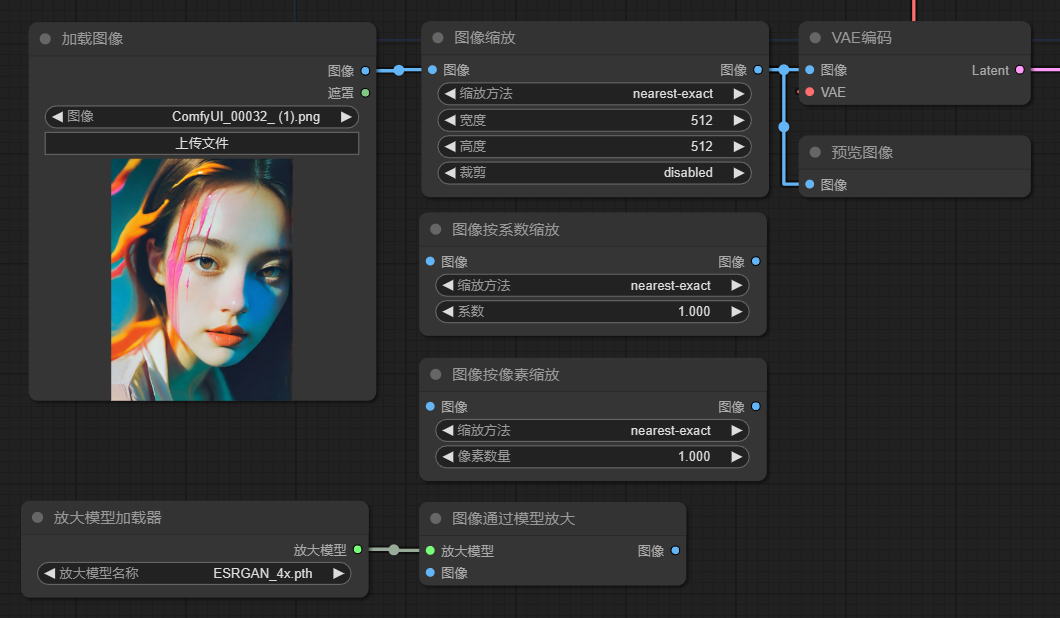Collapse the 图像缩放 node via its title dot

click(438, 38)
